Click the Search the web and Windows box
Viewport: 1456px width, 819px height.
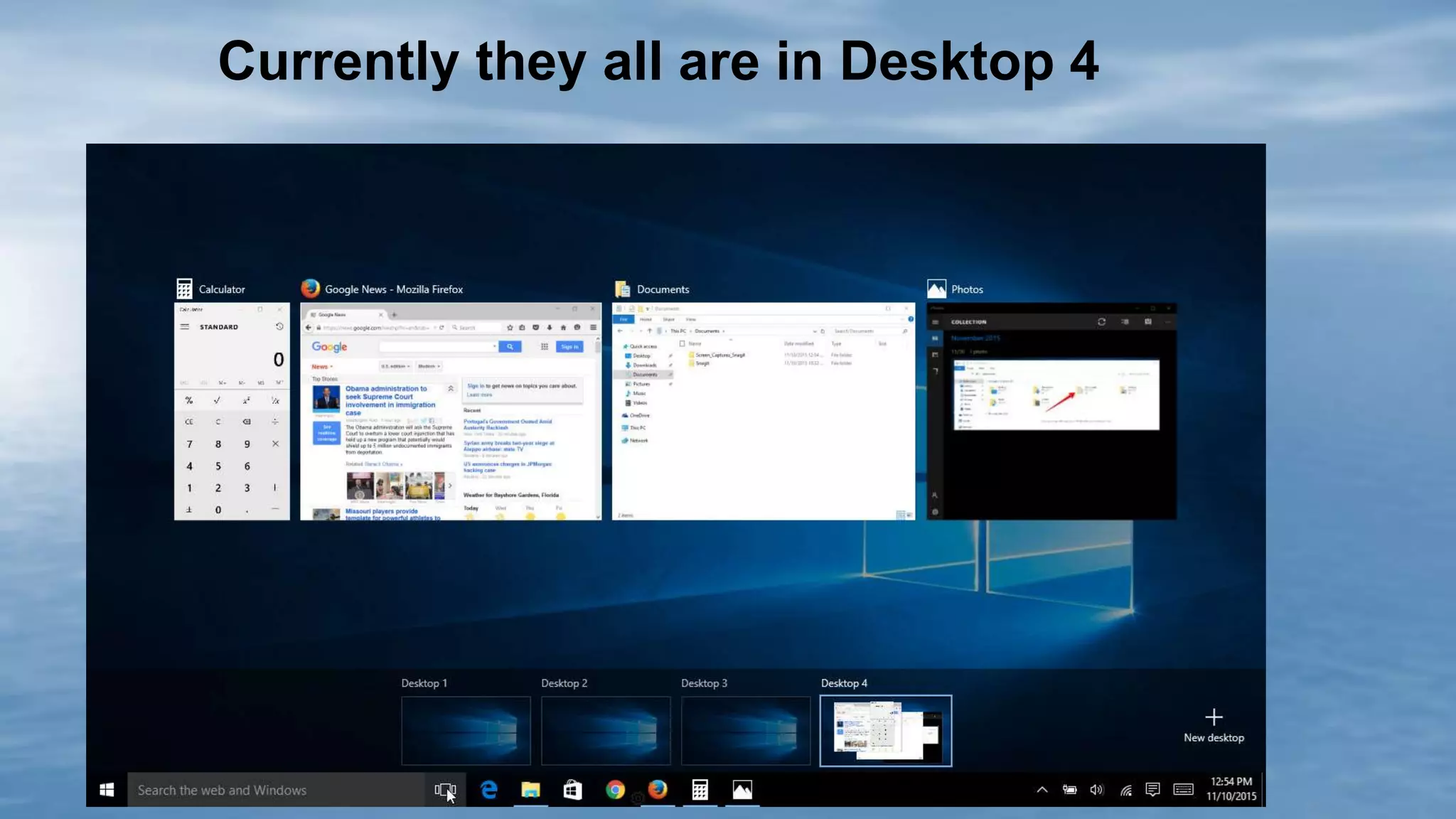coord(276,790)
